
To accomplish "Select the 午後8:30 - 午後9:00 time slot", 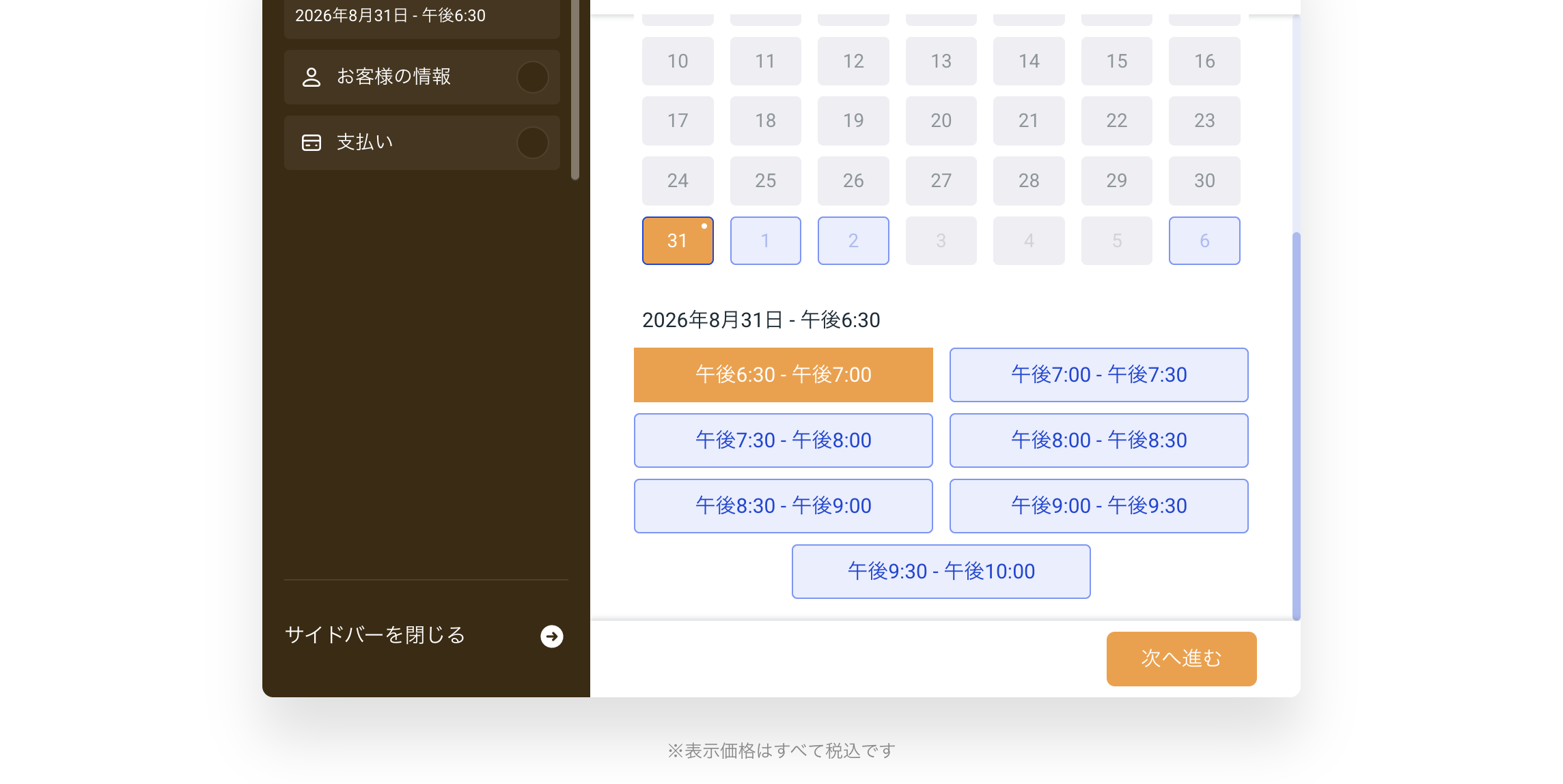I will pos(784,506).
